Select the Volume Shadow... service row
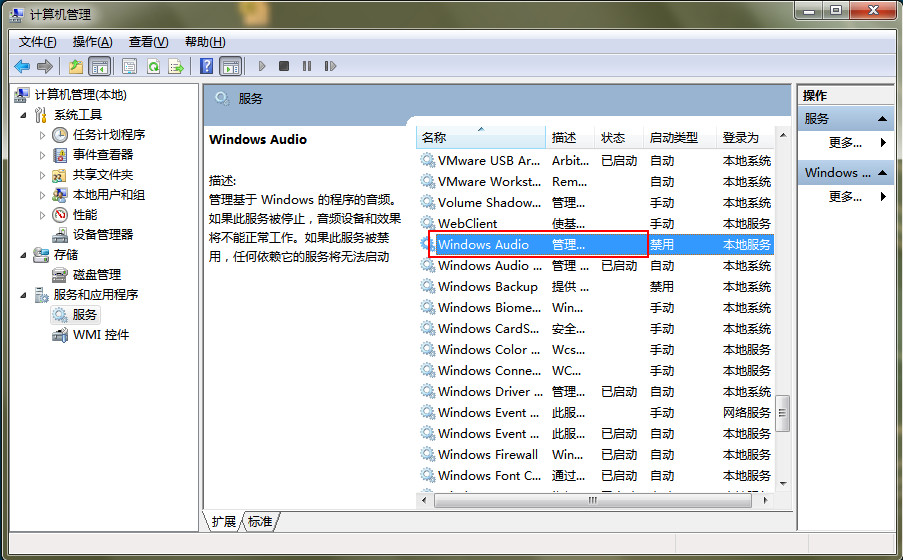 click(595, 203)
